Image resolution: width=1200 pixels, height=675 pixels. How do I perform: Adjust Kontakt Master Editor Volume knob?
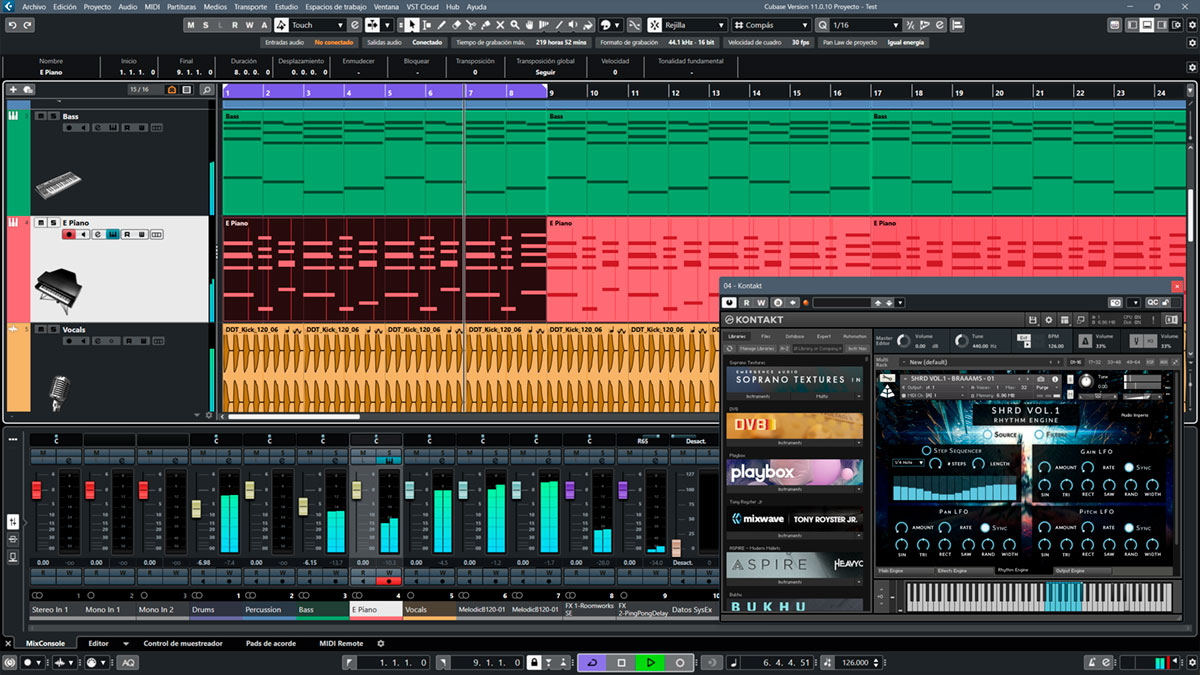(905, 341)
